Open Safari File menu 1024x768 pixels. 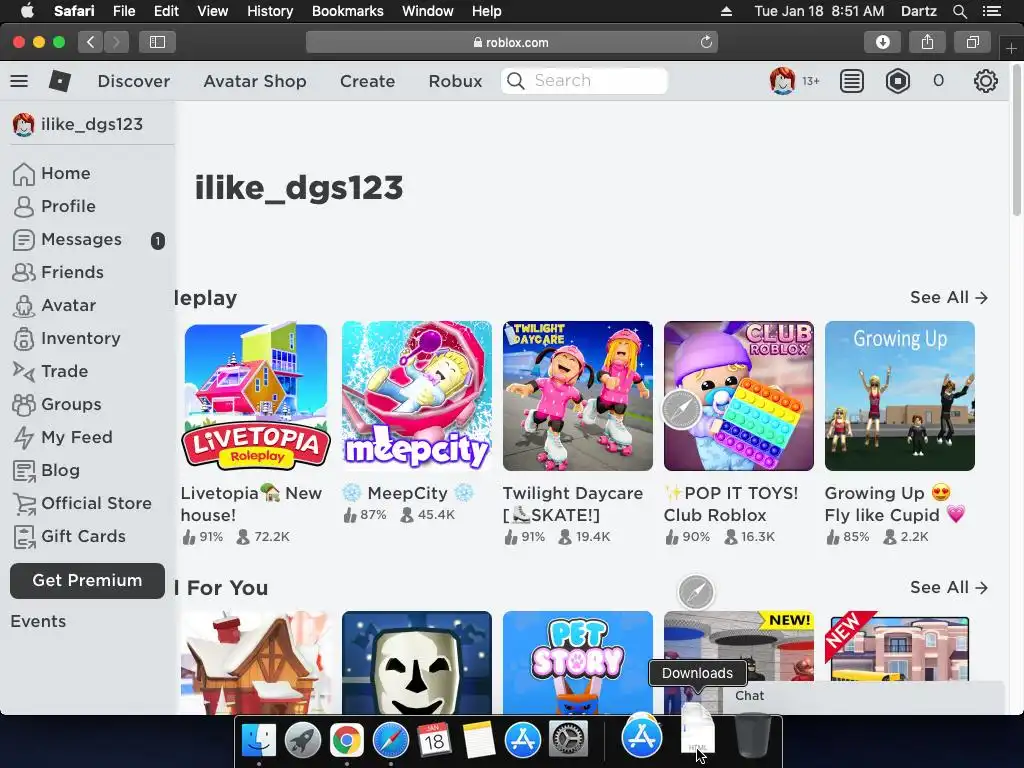tap(123, 11)
